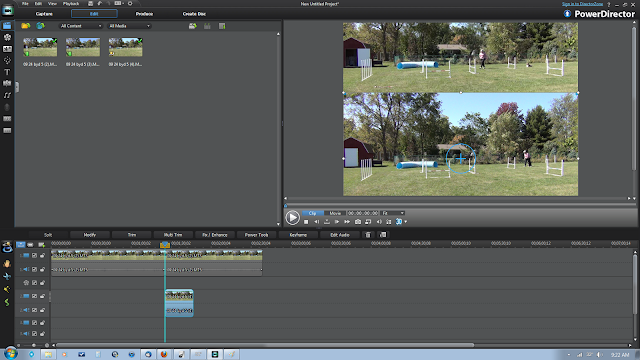
Task: Open the All Media filter dropdown
Action: [x=129, y=26]
